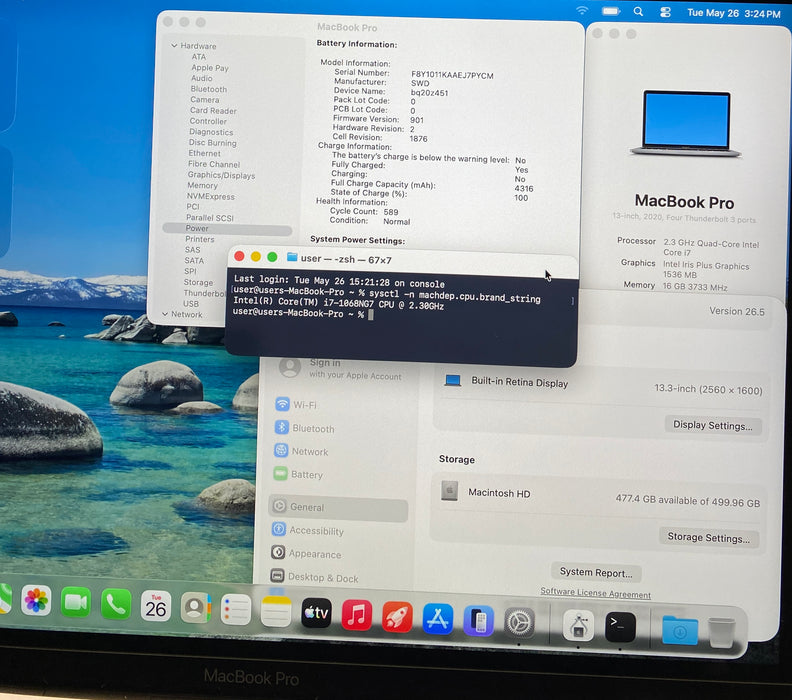Select Ethernet in System Information sidebar
This screenshot has width=792, height=700.
[x=204, y=153]
